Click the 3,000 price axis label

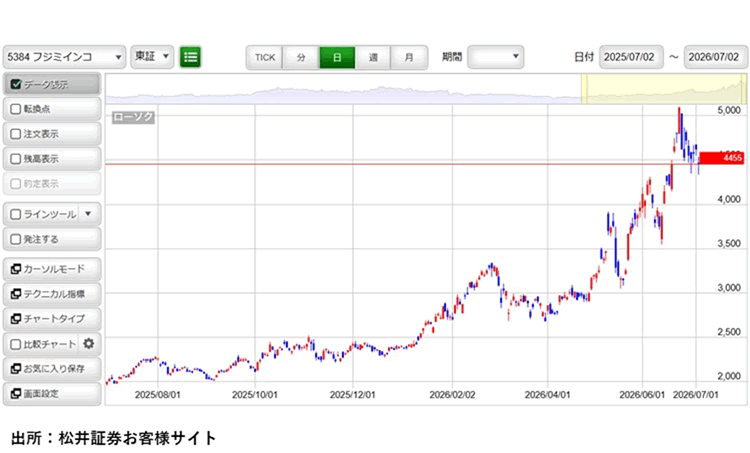pyautogui.click(x=729, y=287)
